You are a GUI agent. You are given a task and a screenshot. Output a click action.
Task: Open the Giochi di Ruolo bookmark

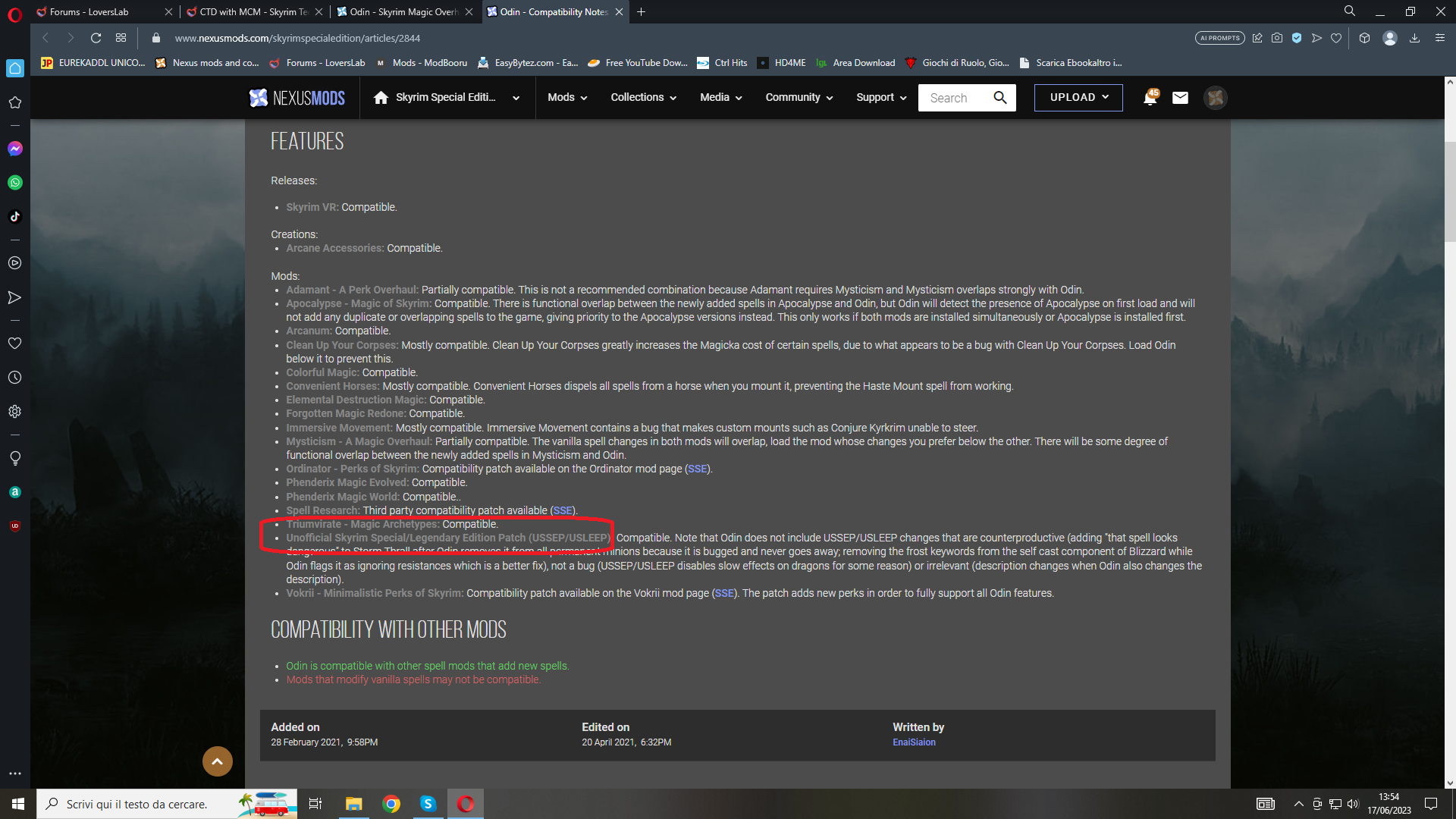pos(956,63)
